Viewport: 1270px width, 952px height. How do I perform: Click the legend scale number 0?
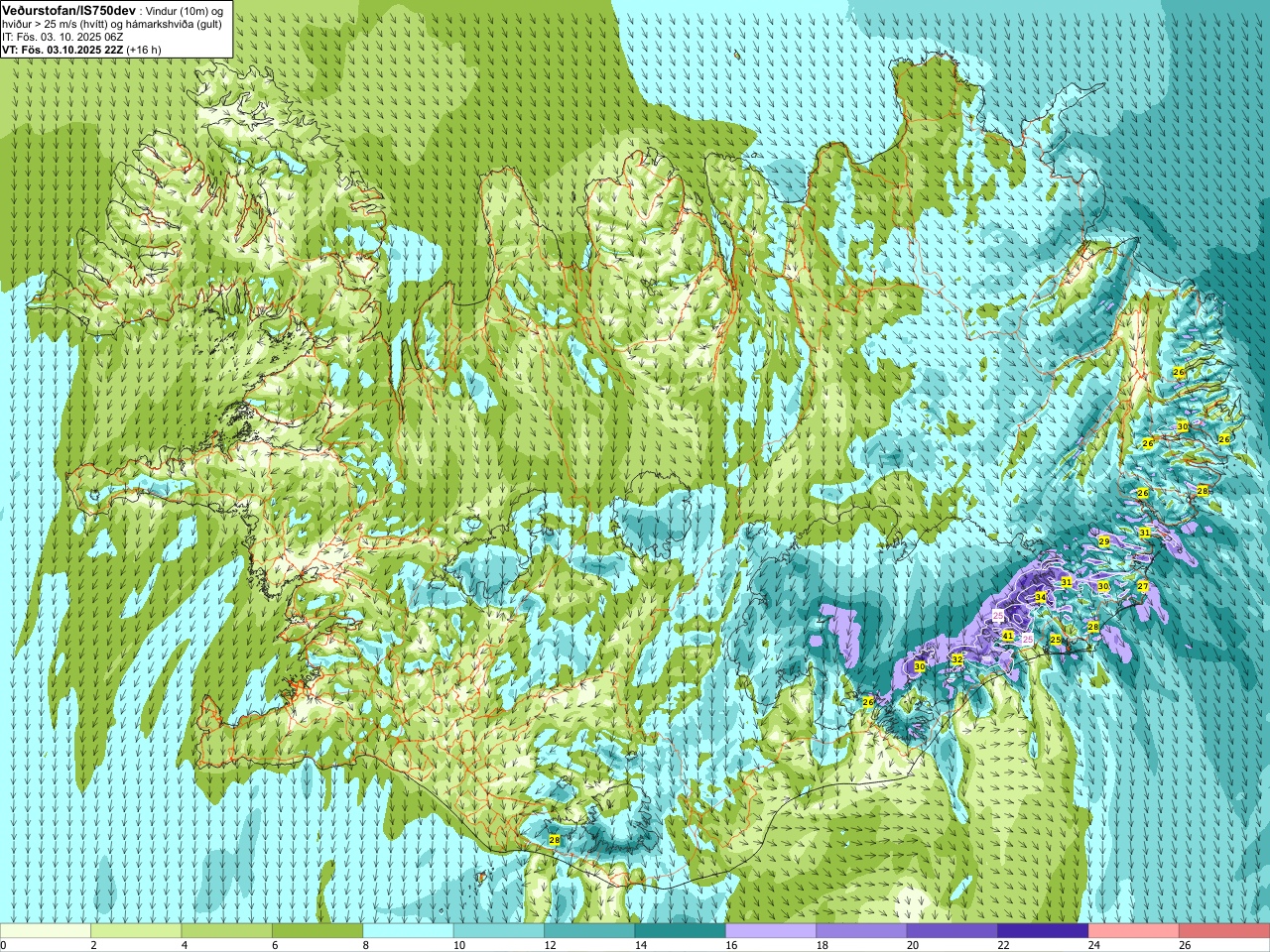coord(3,946)
